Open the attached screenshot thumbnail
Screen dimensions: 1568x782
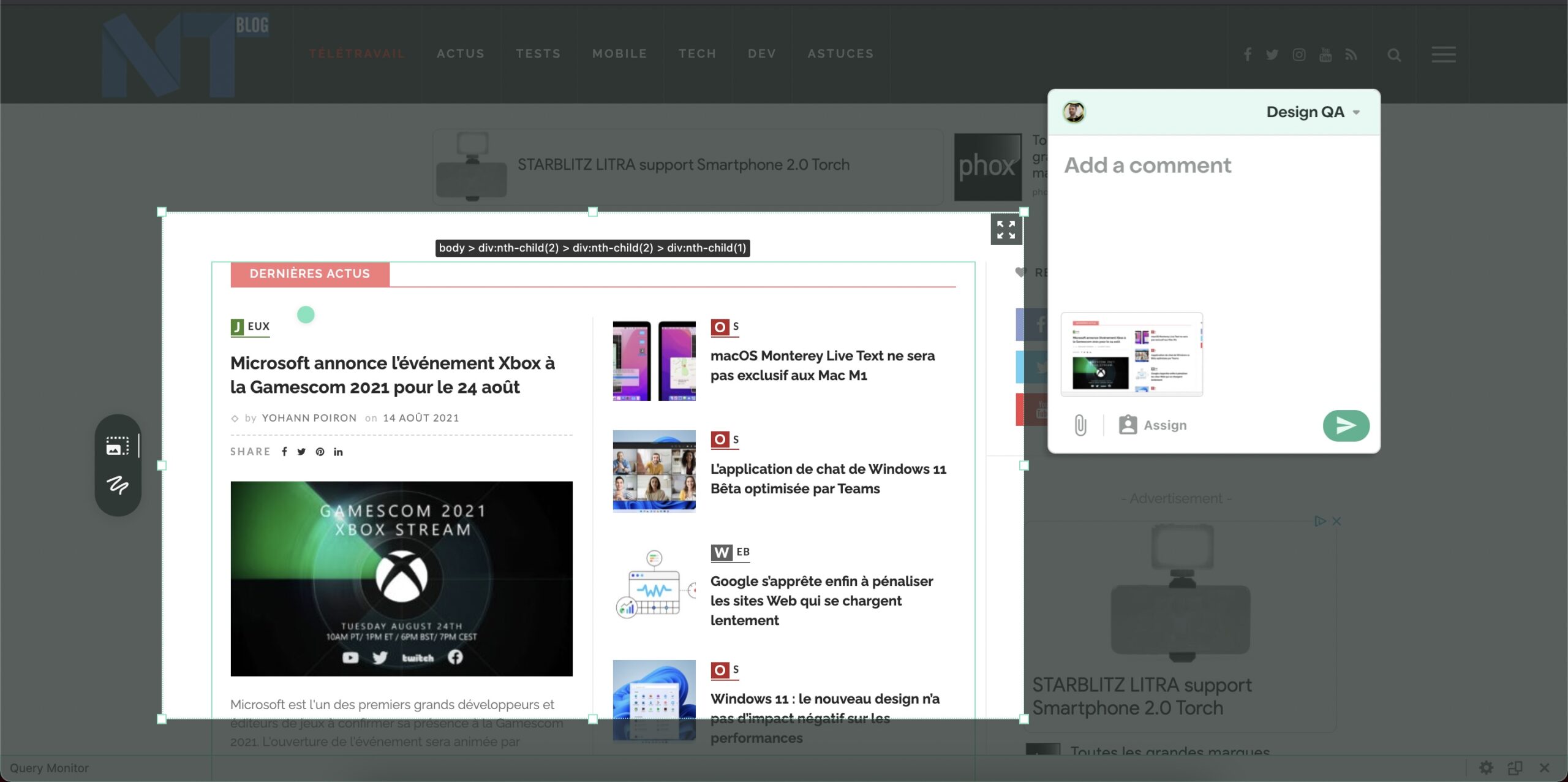click(x=1131, y=355)
